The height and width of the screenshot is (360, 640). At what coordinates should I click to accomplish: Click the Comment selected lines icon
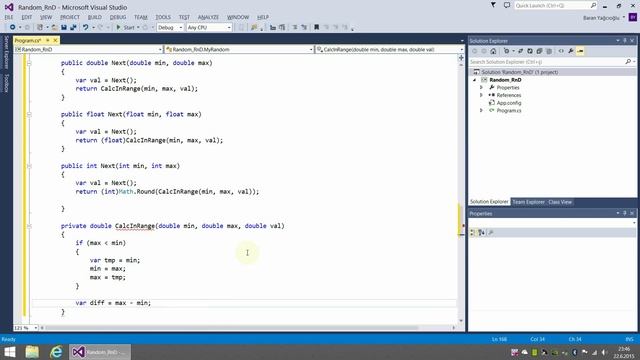(295, 27)
